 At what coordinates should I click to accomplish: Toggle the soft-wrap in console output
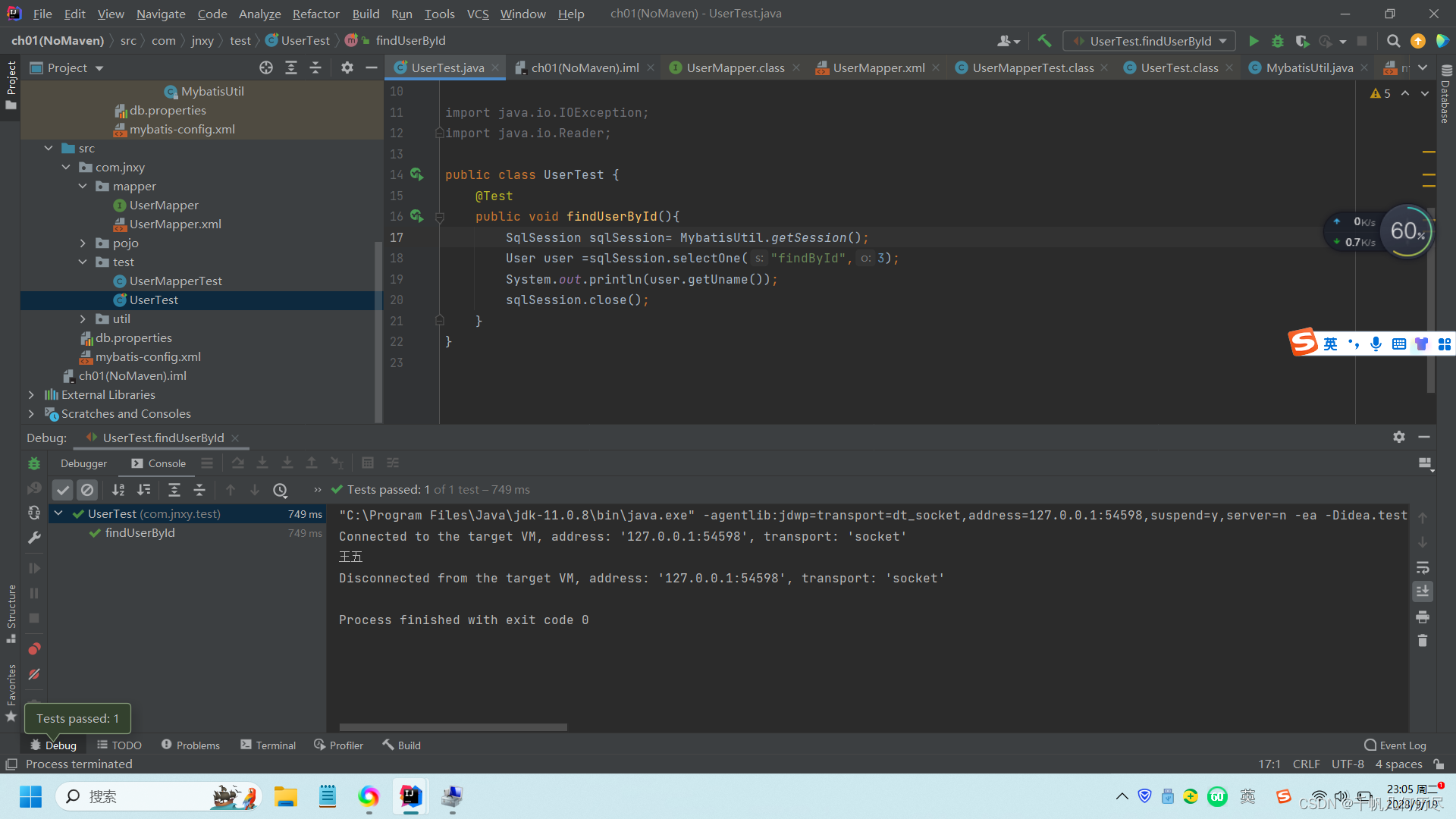(x=1422, y=568)
